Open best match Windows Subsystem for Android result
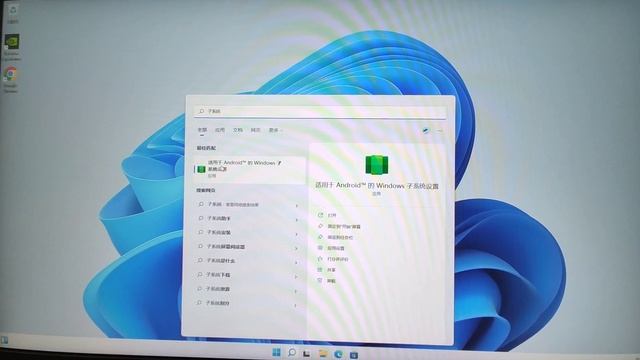 pos(249,169)
